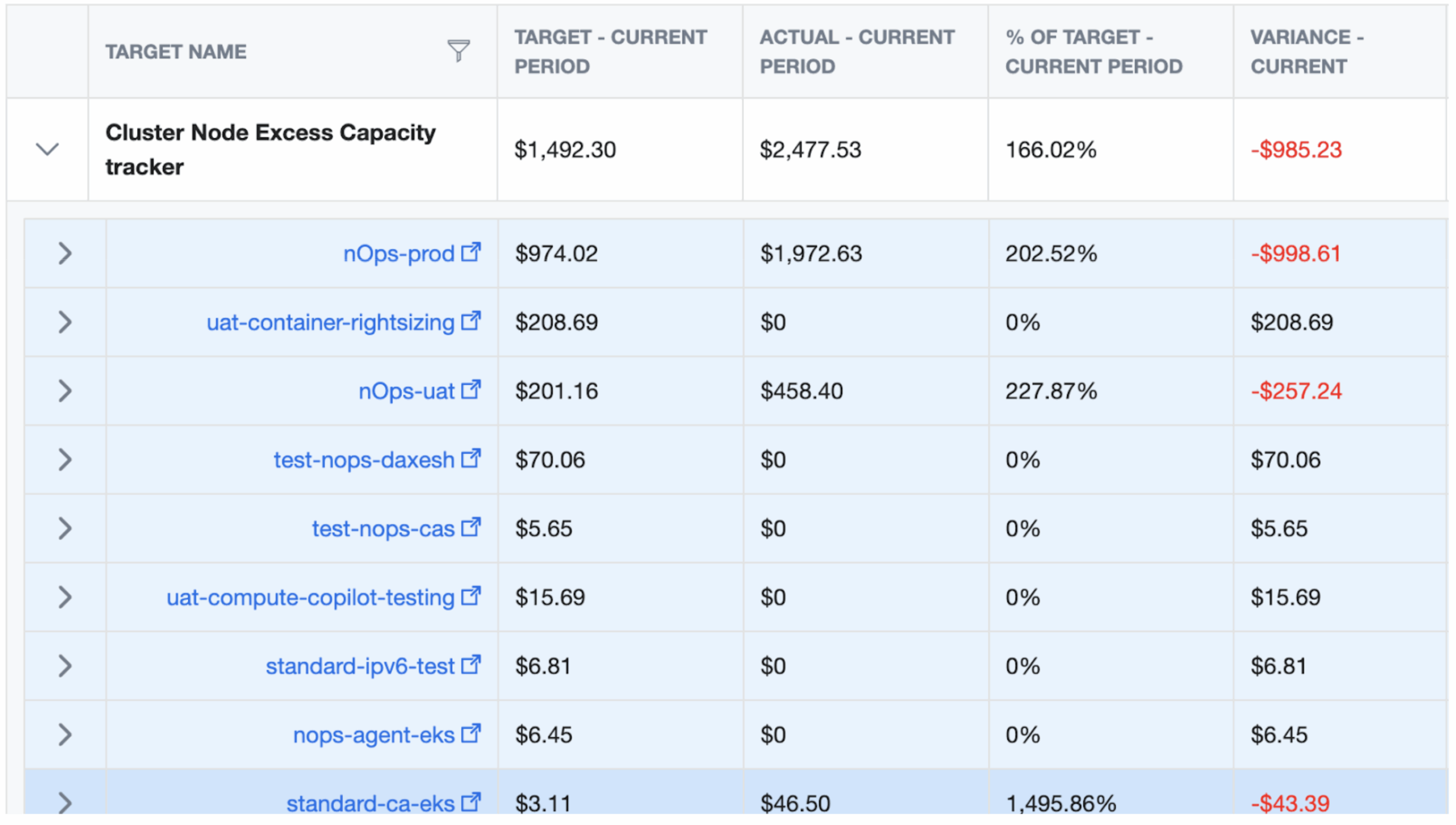Open external link icon beside standard-ipv6-test
Image resolution: width=1456 pixels, height=825 pixels.
pos(470,665)
